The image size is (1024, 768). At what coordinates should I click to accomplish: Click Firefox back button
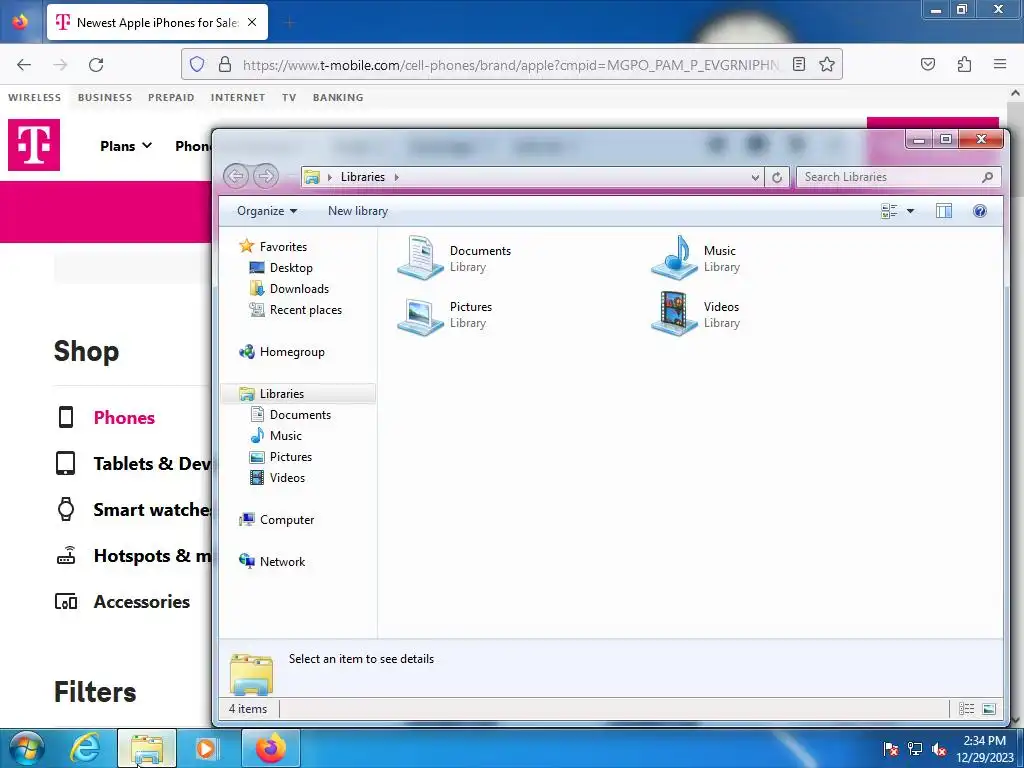click(x=24, y=65)
